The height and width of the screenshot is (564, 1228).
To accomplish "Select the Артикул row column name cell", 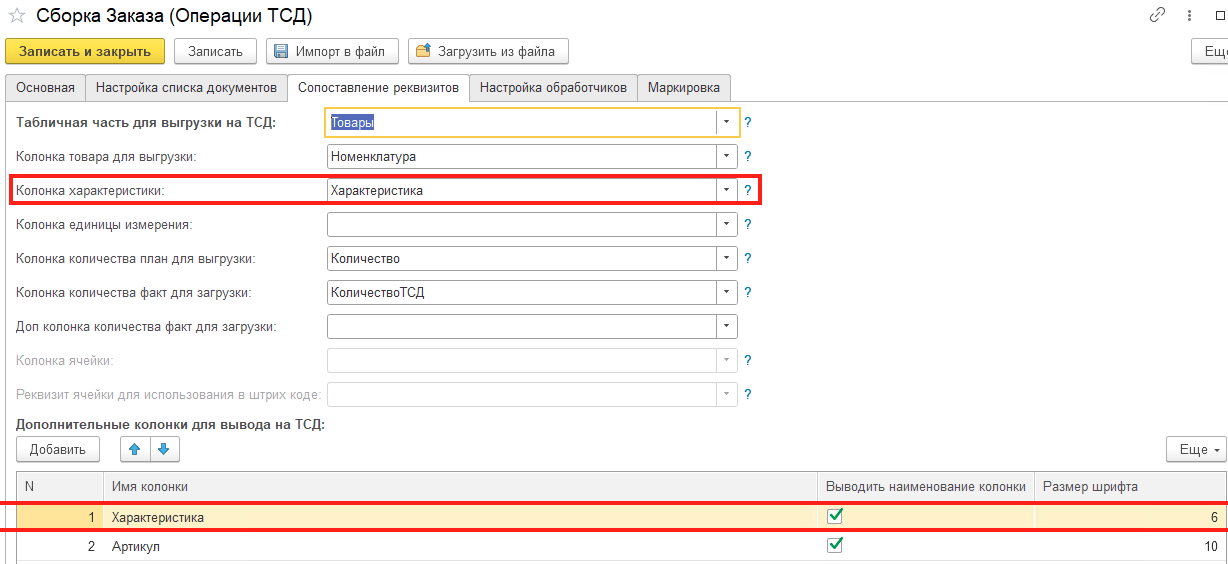I will (x=460, y=547).
